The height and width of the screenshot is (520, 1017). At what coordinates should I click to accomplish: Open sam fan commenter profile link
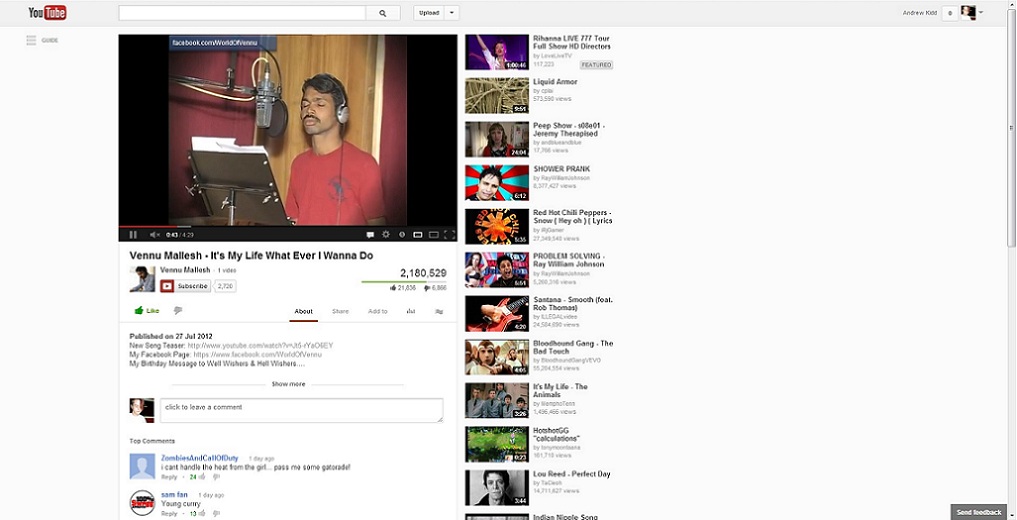click(174, 495)
